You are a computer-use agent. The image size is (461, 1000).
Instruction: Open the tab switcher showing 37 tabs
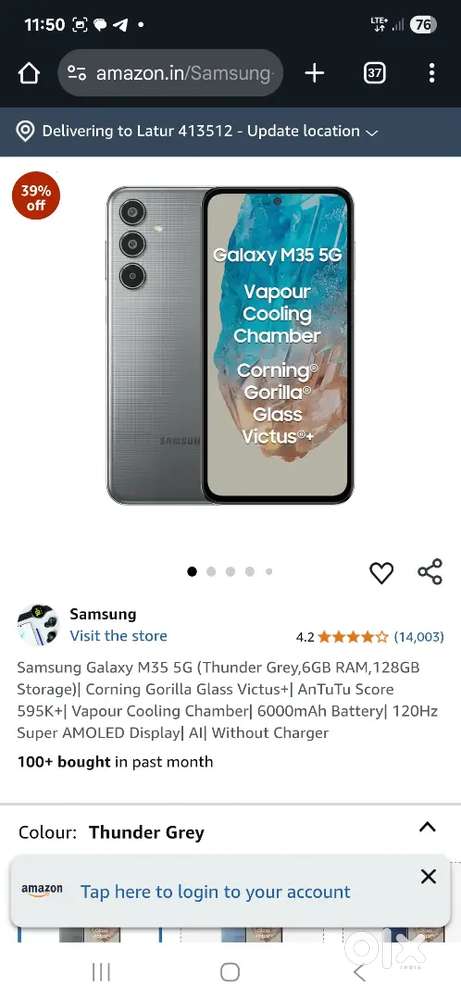(x=374, y=73)
